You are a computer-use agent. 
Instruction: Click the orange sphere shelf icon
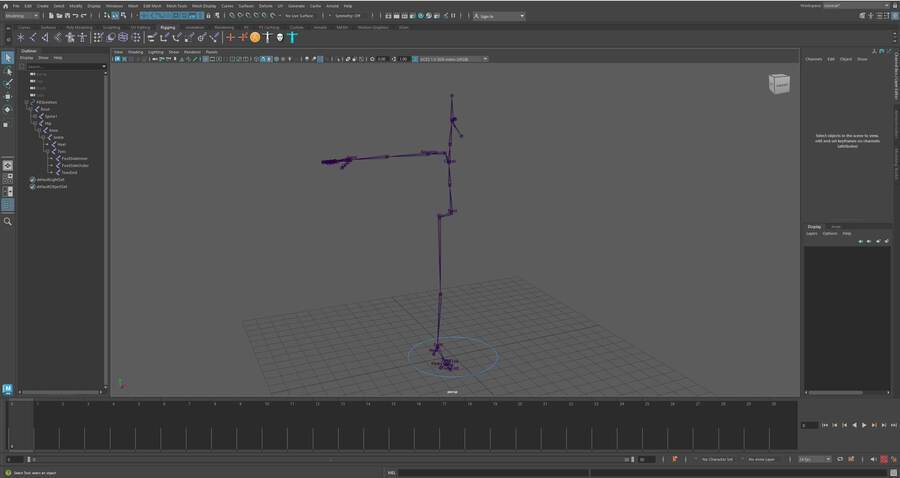255,37
